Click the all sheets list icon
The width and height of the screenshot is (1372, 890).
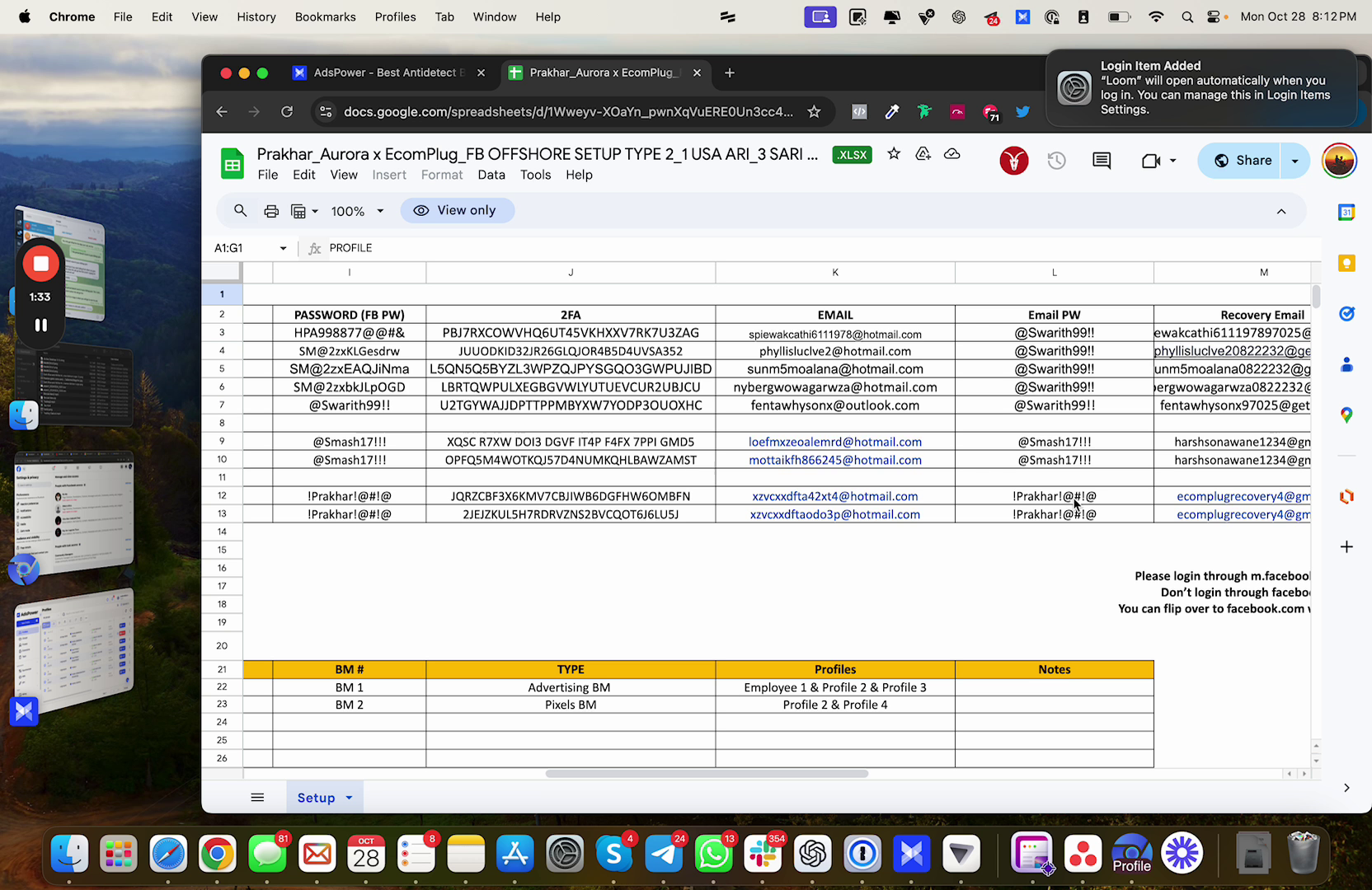(257, 797)
